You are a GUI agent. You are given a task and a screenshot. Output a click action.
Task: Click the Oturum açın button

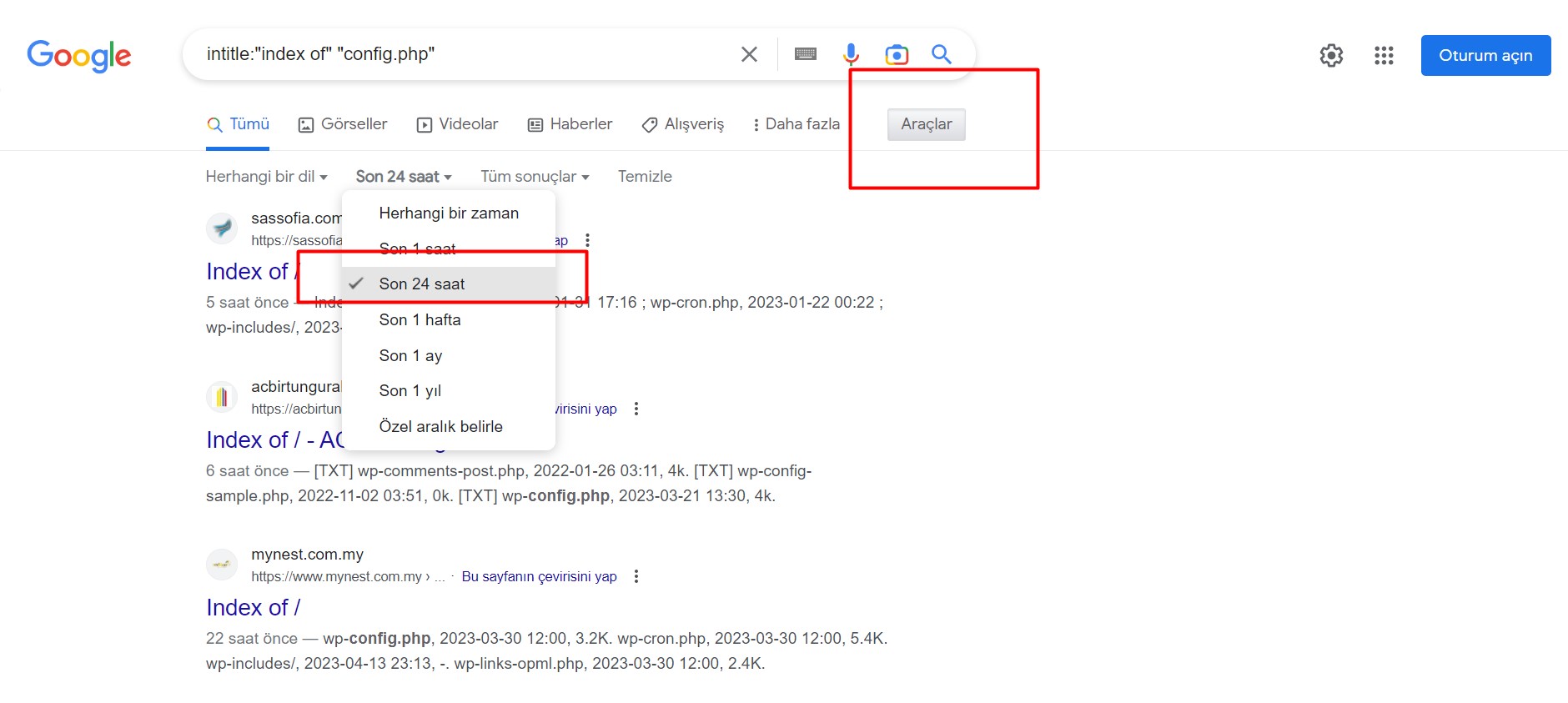1485,55
